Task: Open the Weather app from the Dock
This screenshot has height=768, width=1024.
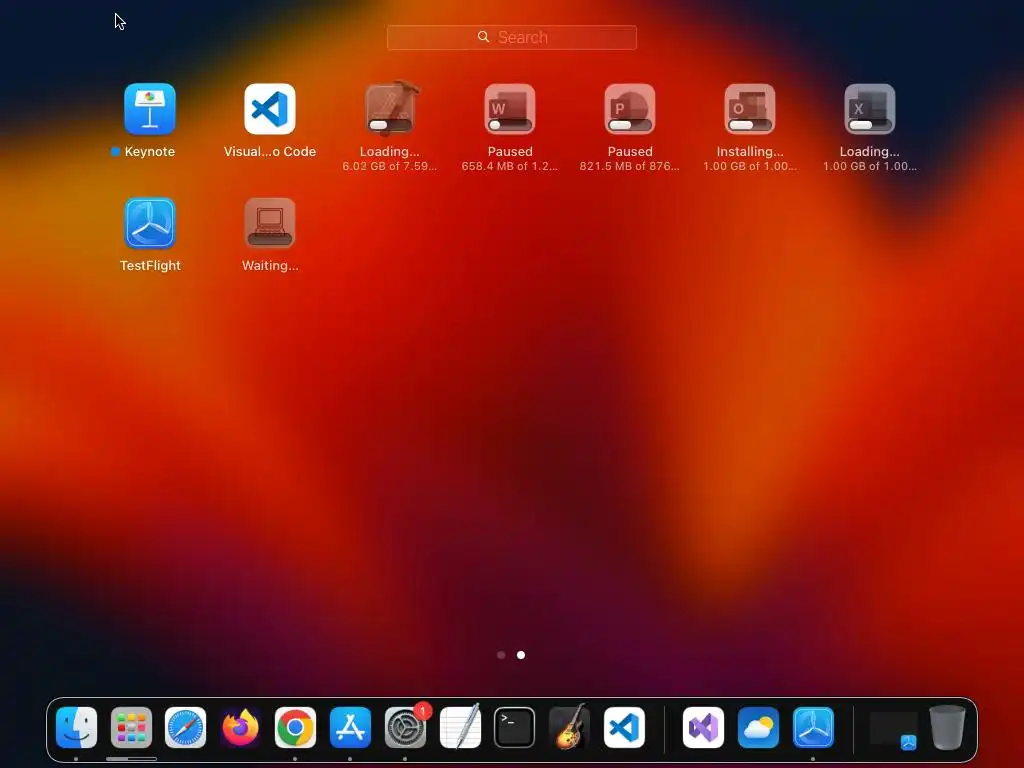Action: point(758,728)
